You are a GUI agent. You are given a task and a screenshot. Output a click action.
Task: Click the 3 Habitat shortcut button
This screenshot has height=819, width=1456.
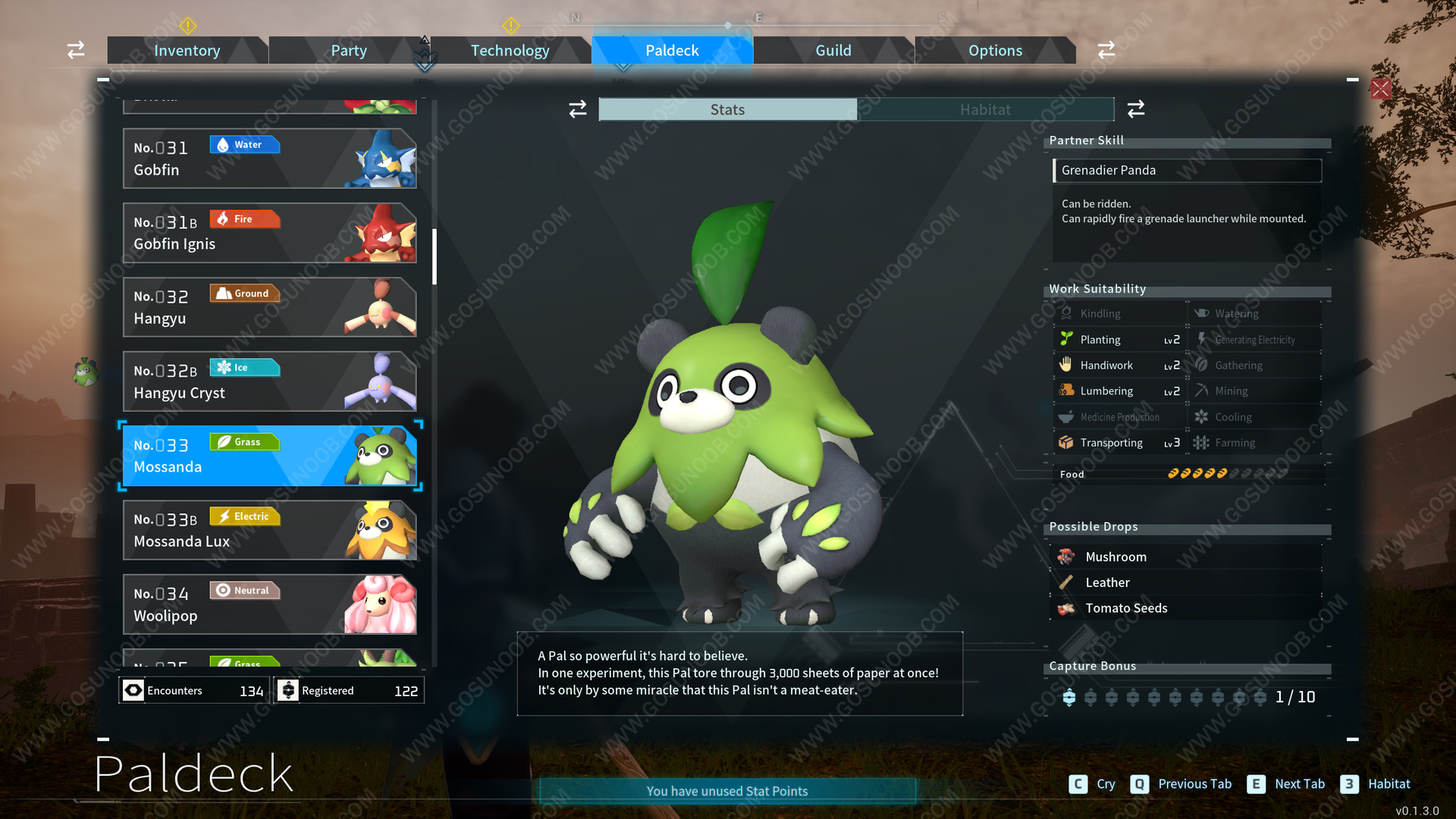[x=1376, y=784]
